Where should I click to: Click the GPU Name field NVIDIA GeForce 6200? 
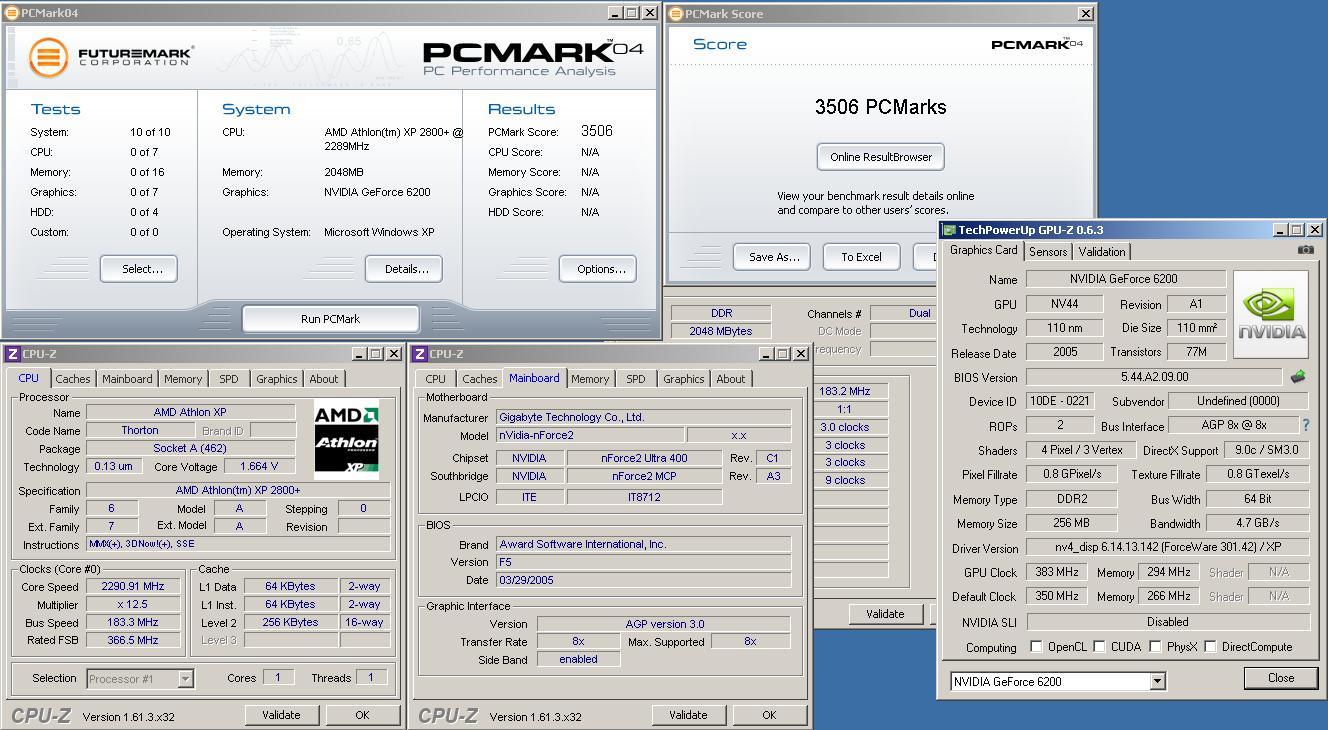pos(1126,279)
